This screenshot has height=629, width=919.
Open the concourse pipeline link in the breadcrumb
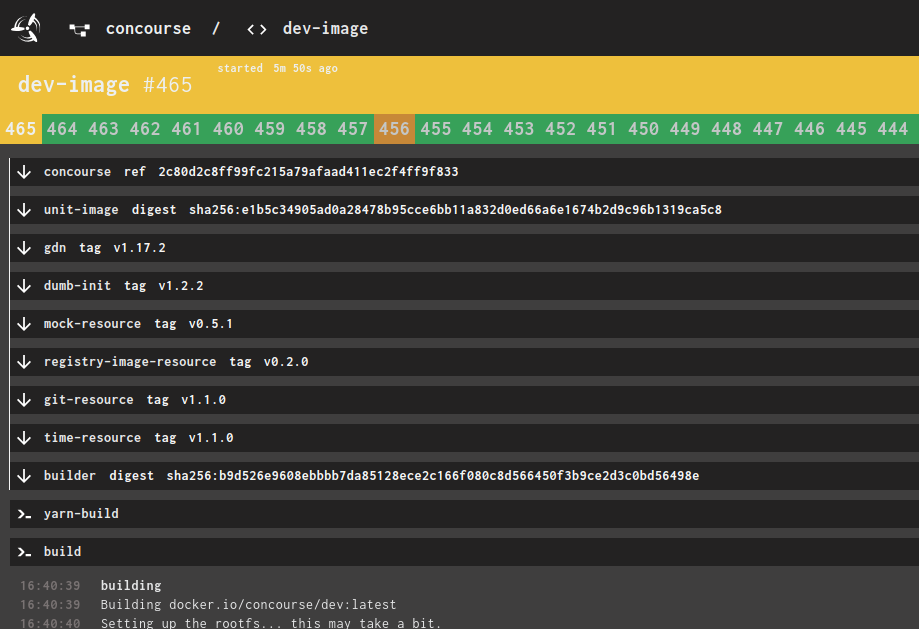pos(148,28)
